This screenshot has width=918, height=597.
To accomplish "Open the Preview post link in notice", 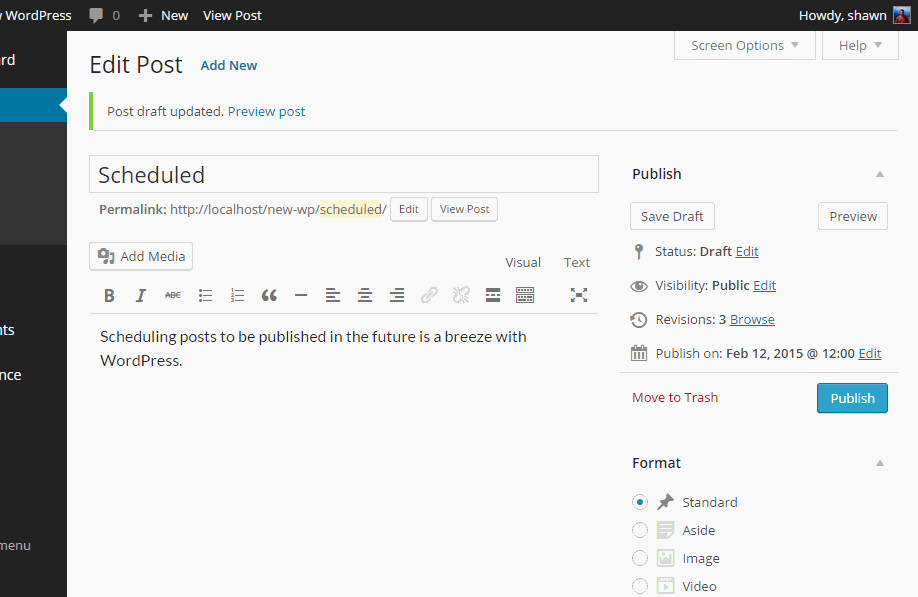I will point(266,112).
